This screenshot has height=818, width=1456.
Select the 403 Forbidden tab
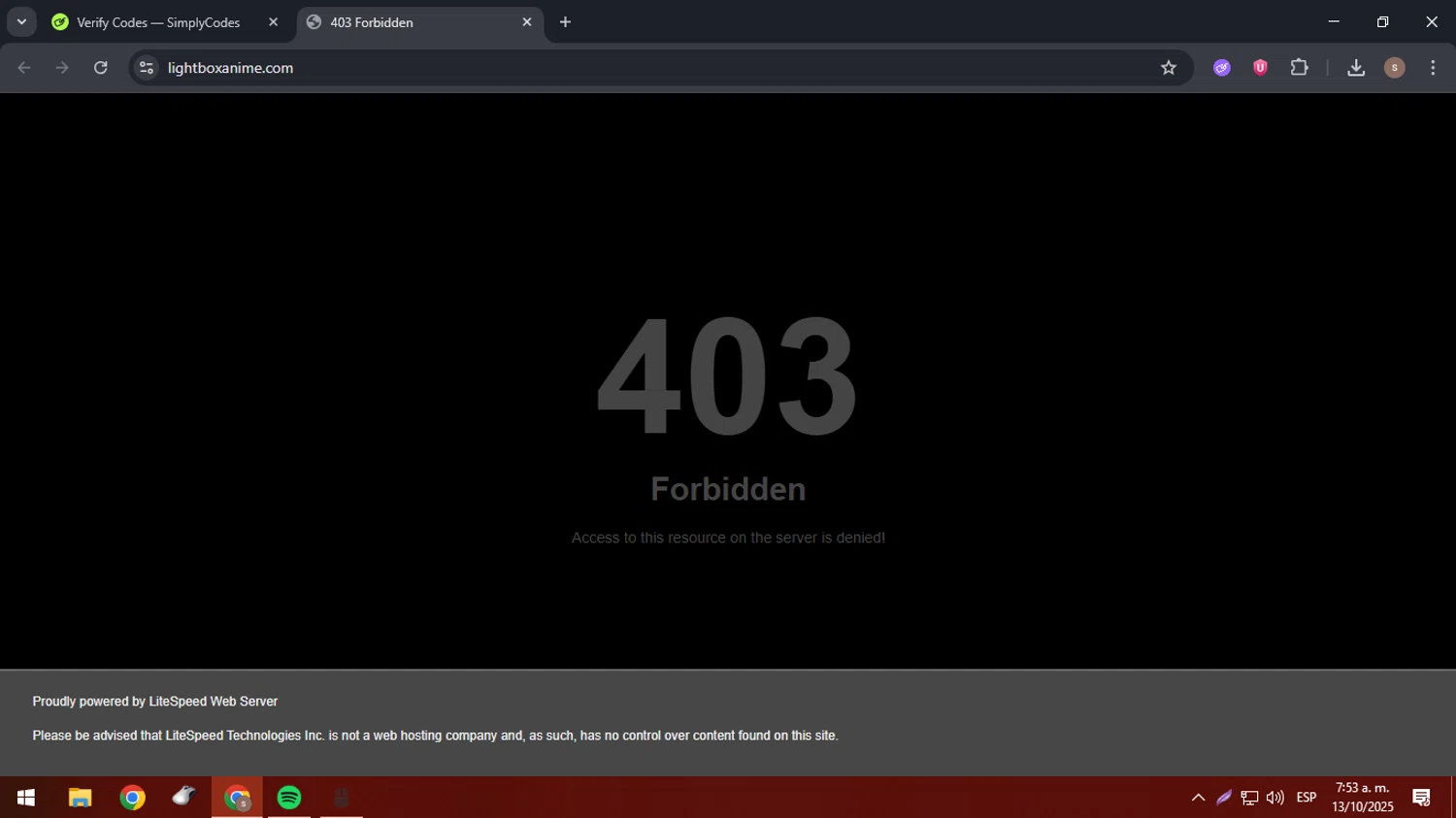[419, 22]
